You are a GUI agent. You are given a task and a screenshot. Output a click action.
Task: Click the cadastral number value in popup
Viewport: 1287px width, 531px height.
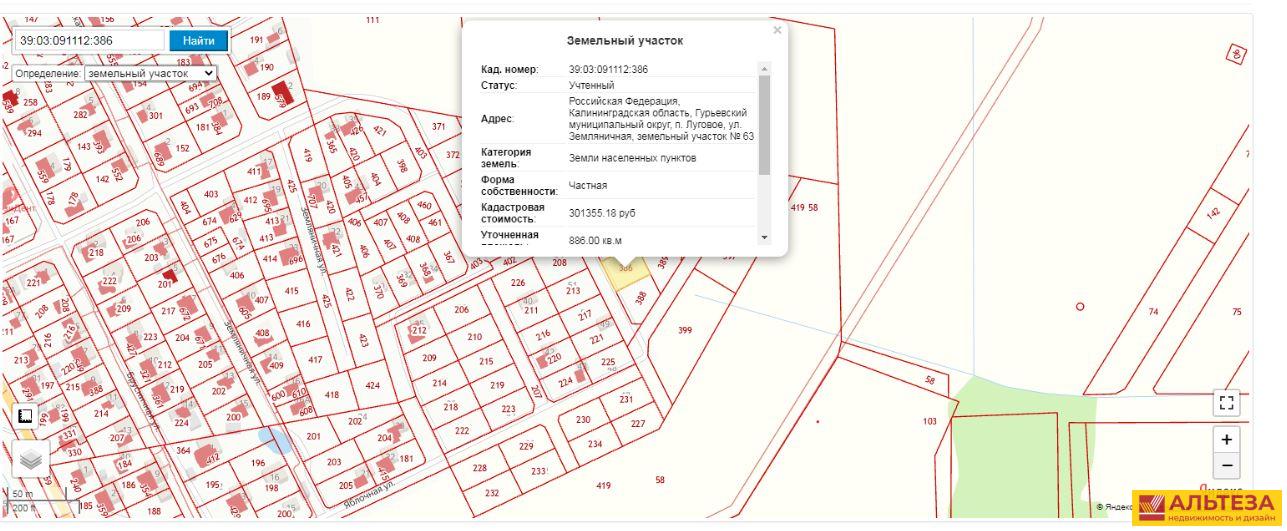point(608,69)
